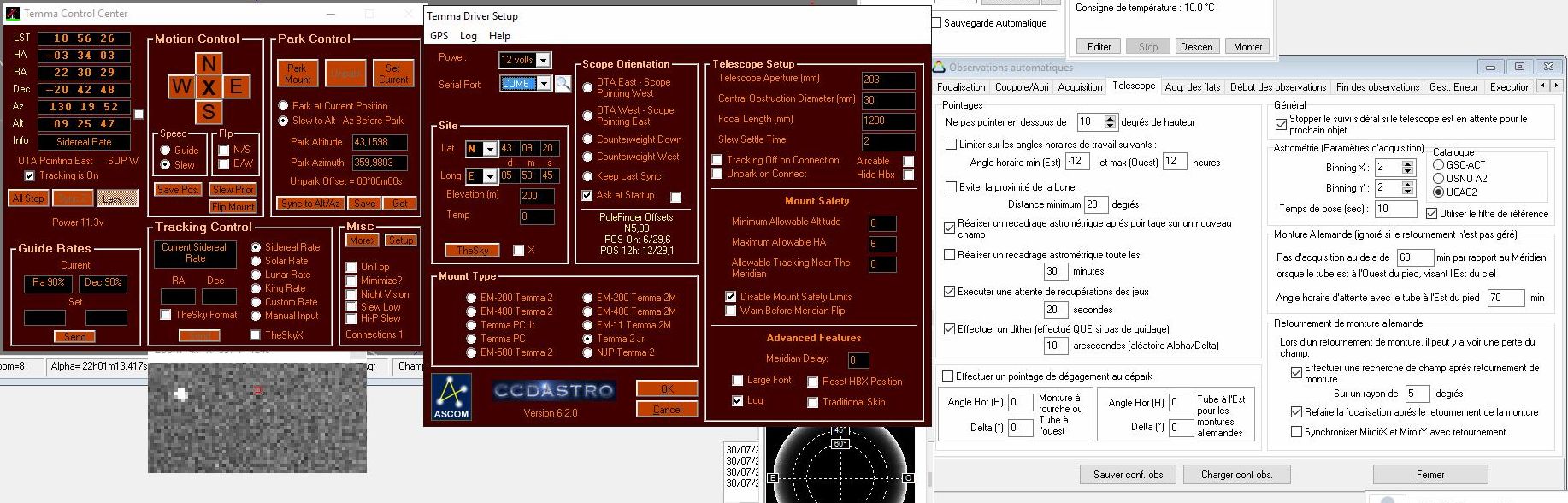Open the Latitude N hemisphere dropdown
The image size is (1568, 503).
point(489,149)
